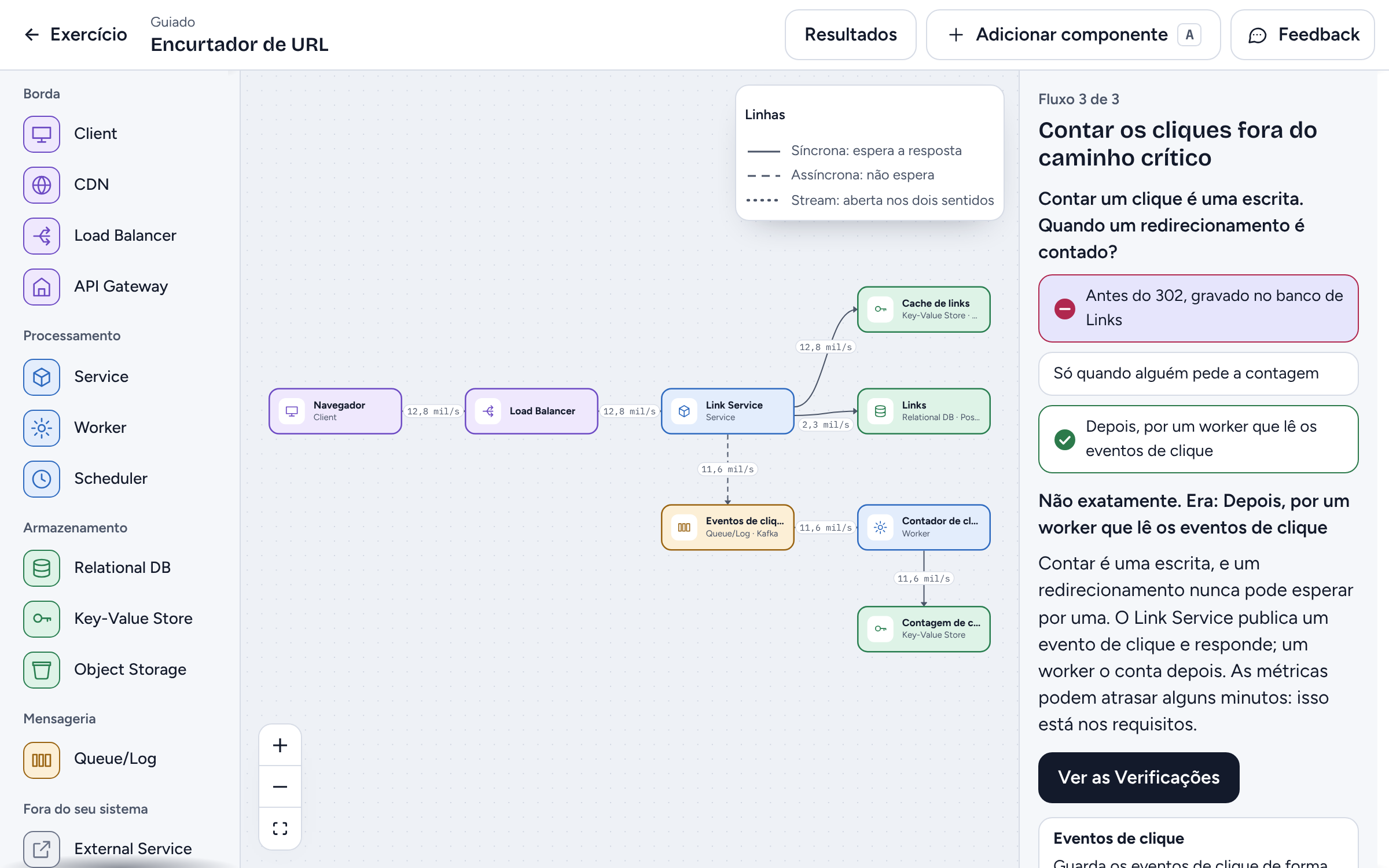Click the Client label in the palette

95,134
